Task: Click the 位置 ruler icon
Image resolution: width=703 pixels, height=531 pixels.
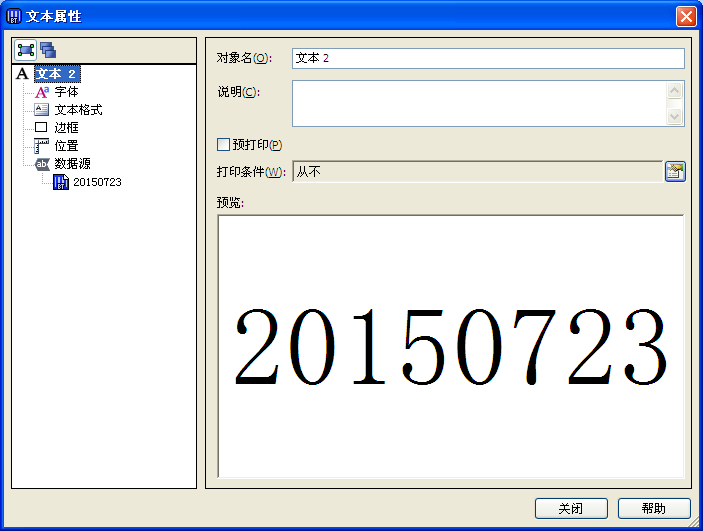Action: pos(41,146)
